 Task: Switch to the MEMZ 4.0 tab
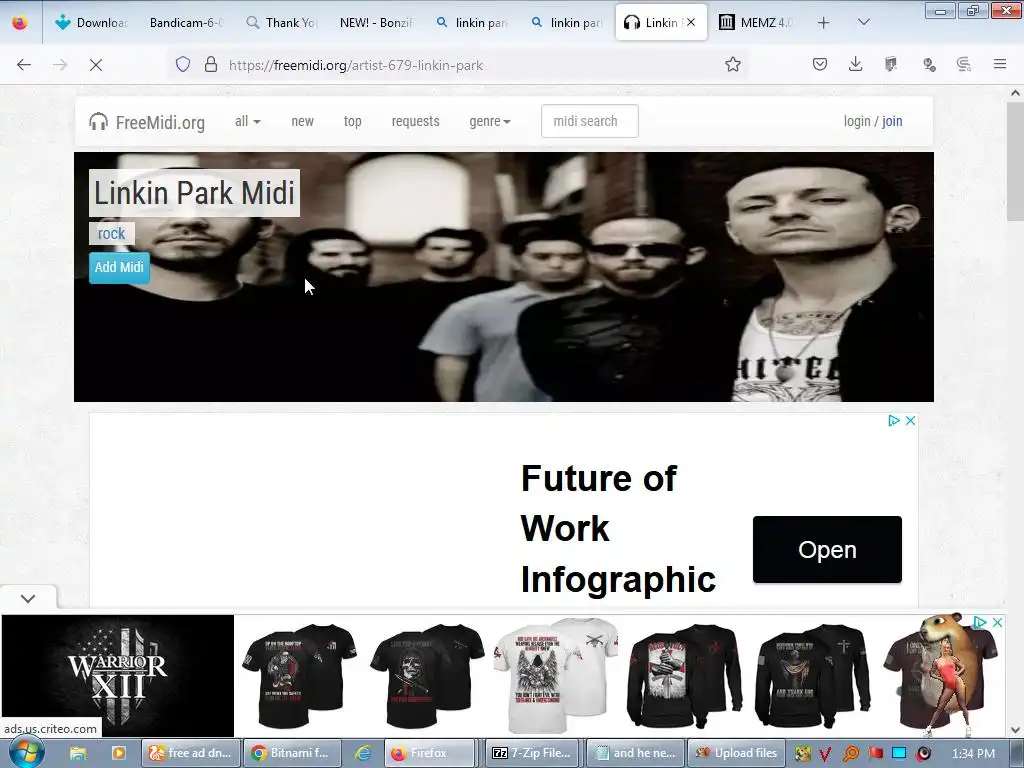pyautogui.click(x=756, y=22)
